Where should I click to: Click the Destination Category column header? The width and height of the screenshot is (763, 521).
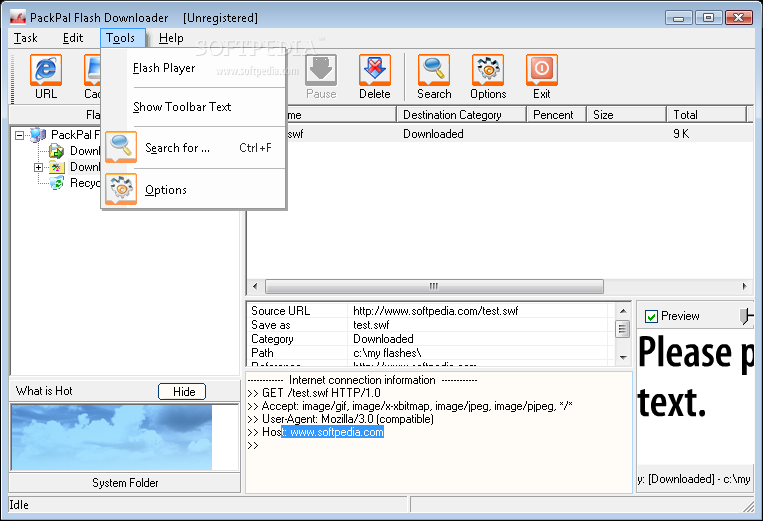click(461, 115)
